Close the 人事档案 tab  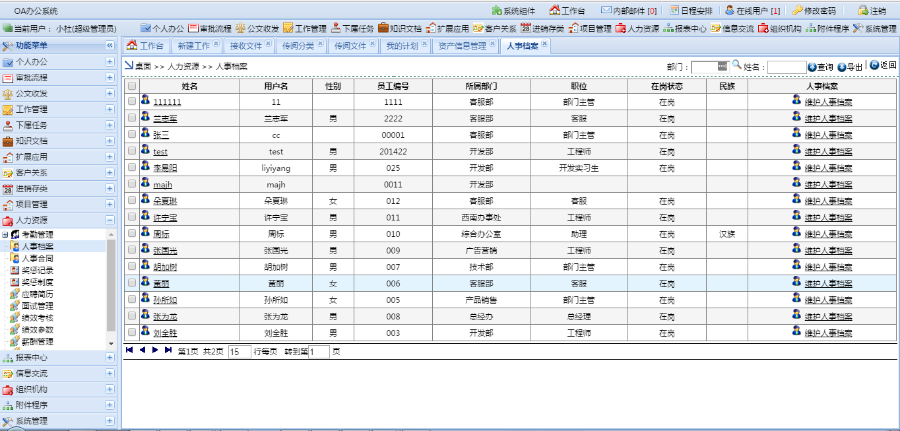click(x=544, y=43)
